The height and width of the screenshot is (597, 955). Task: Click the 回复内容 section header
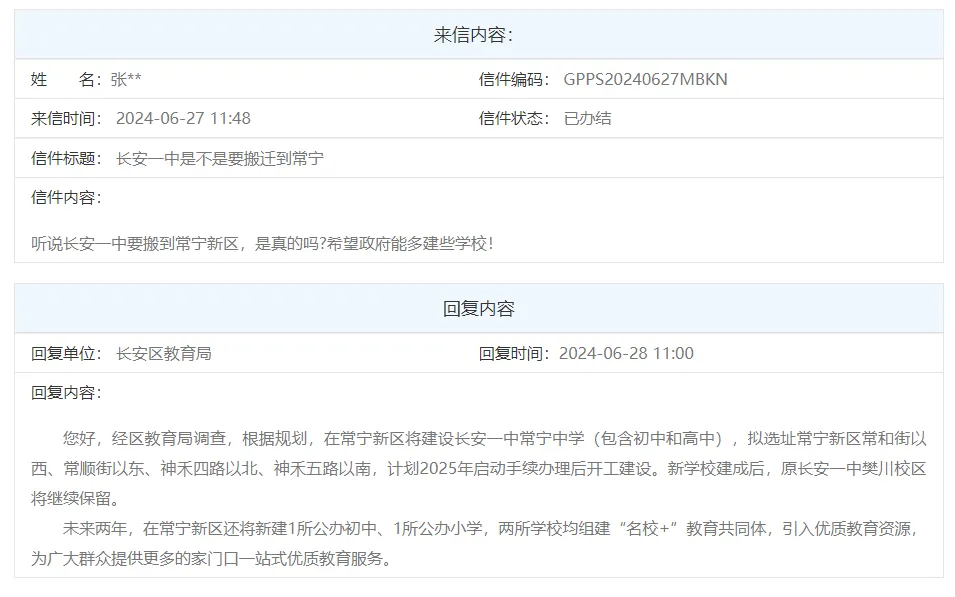click(479, 309)
